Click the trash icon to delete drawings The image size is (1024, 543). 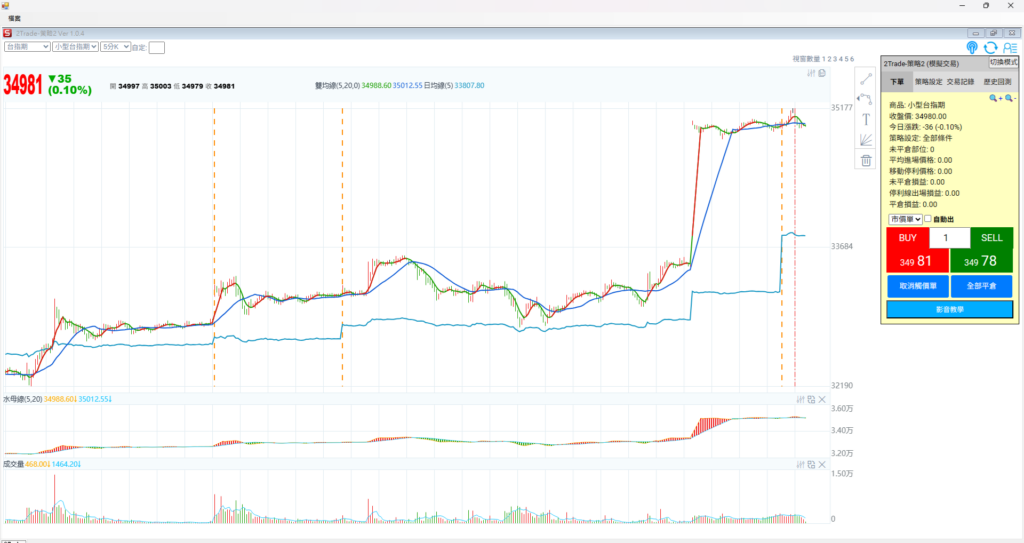pos(866,160)
